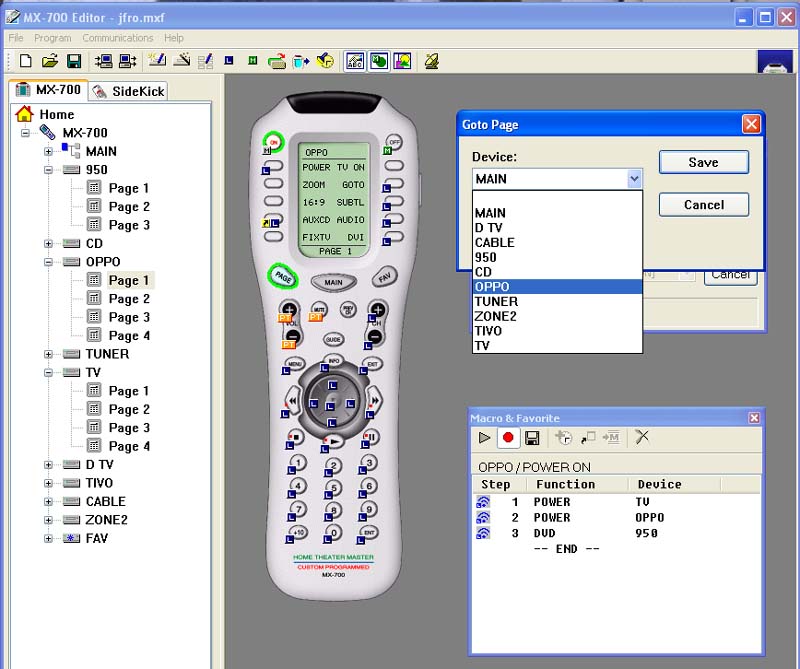Click the save disk icon in Macro window

532,438
